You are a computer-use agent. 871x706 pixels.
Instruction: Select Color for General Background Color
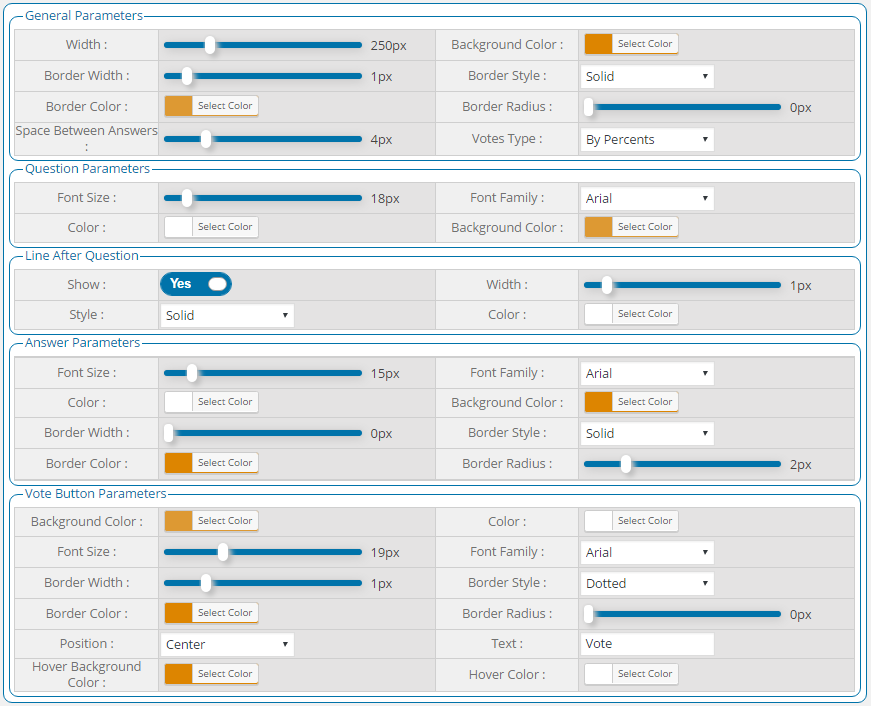631,44
